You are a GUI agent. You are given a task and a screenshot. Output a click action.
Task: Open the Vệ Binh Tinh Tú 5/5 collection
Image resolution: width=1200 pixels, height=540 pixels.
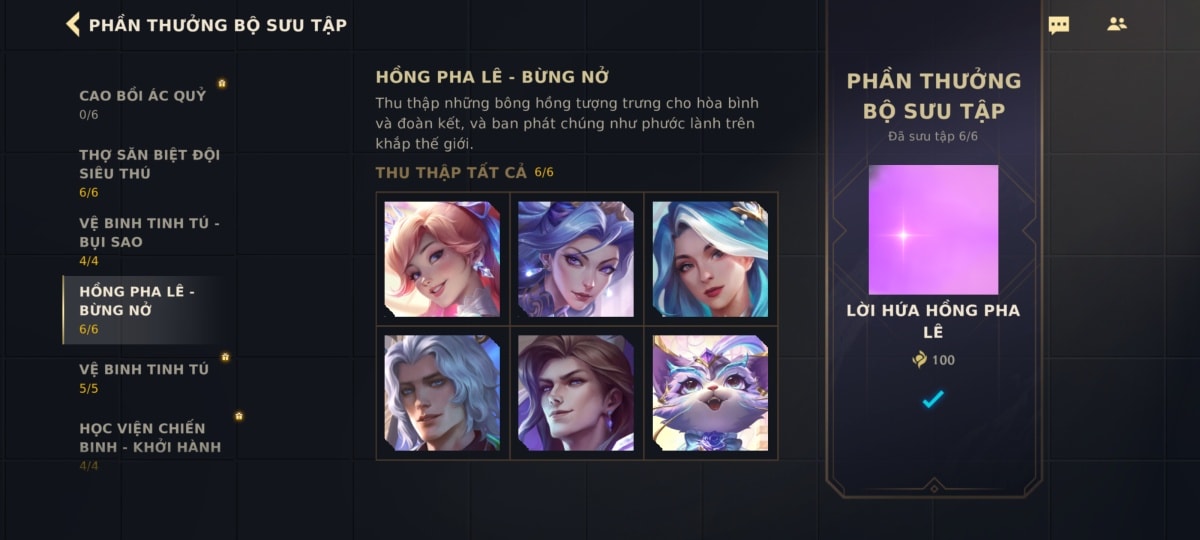(145, 377)
